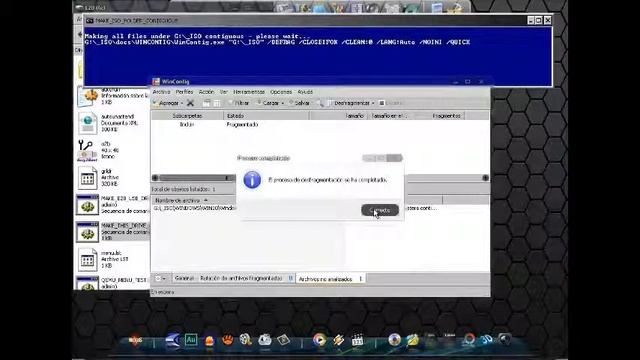Click the Estado column header

267,116
